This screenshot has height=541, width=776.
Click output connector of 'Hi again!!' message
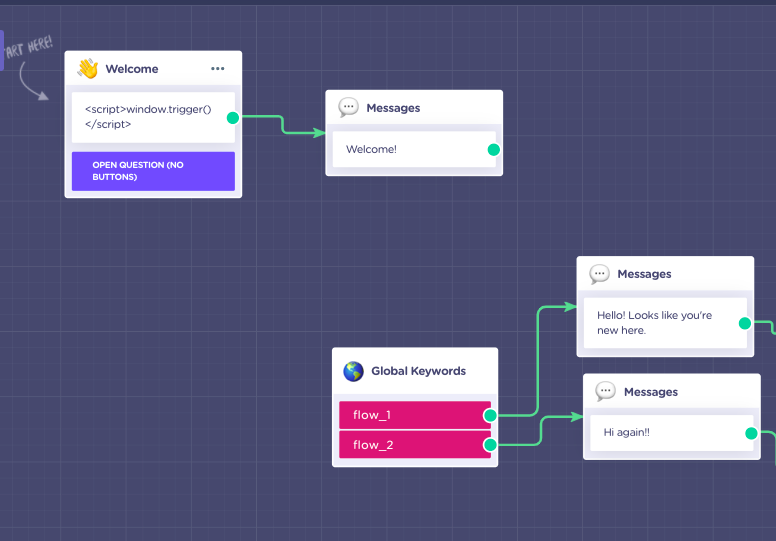[x=751, y=433]
